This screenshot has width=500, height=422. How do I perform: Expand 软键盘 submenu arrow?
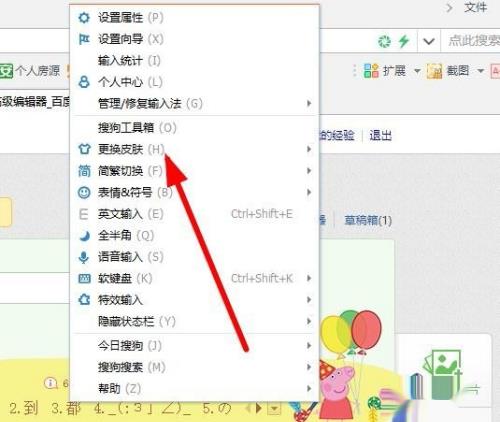(x=309, y=278)
